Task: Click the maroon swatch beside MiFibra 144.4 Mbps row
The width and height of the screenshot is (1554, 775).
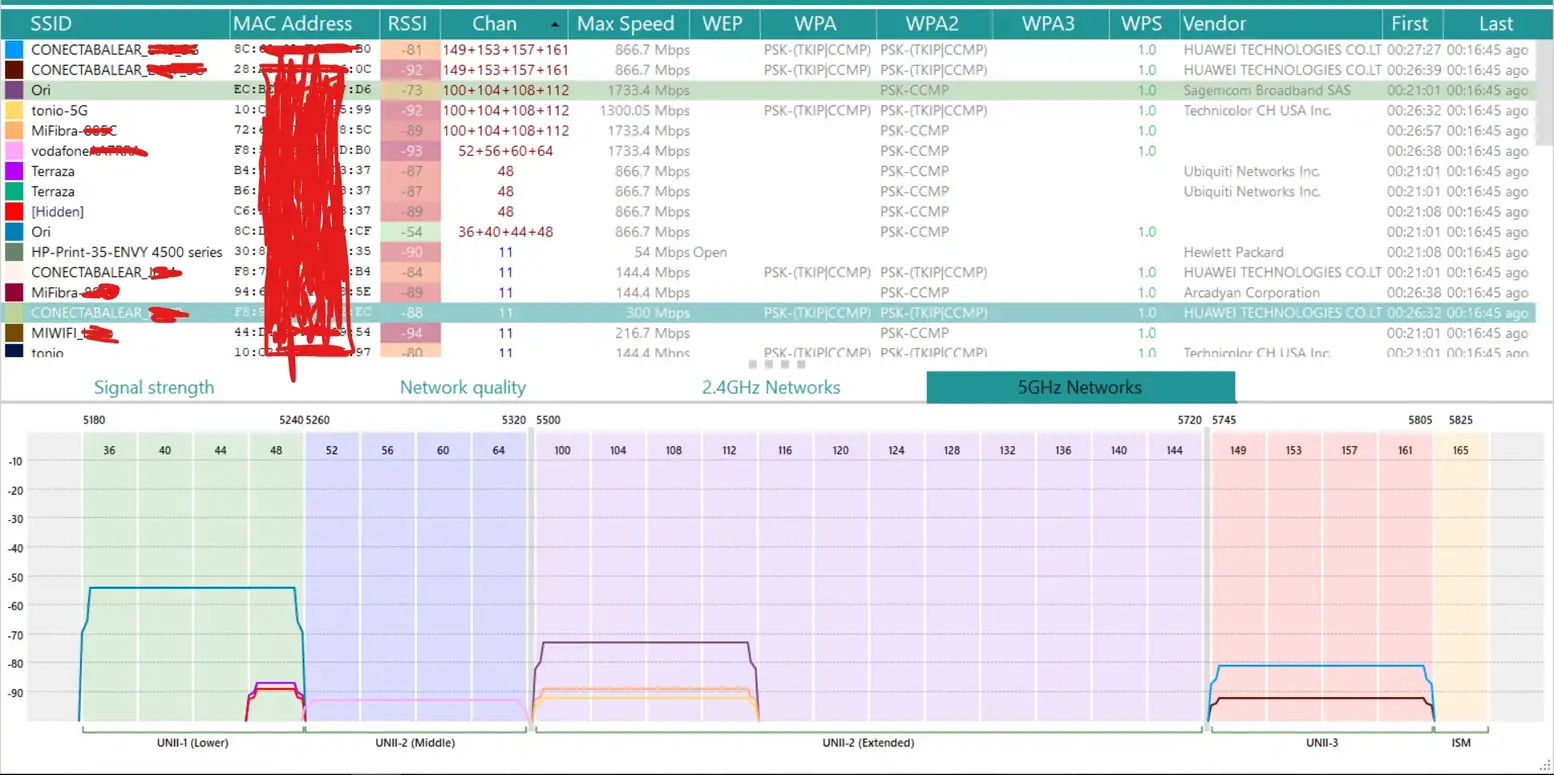Action: (x=14, y=293)
